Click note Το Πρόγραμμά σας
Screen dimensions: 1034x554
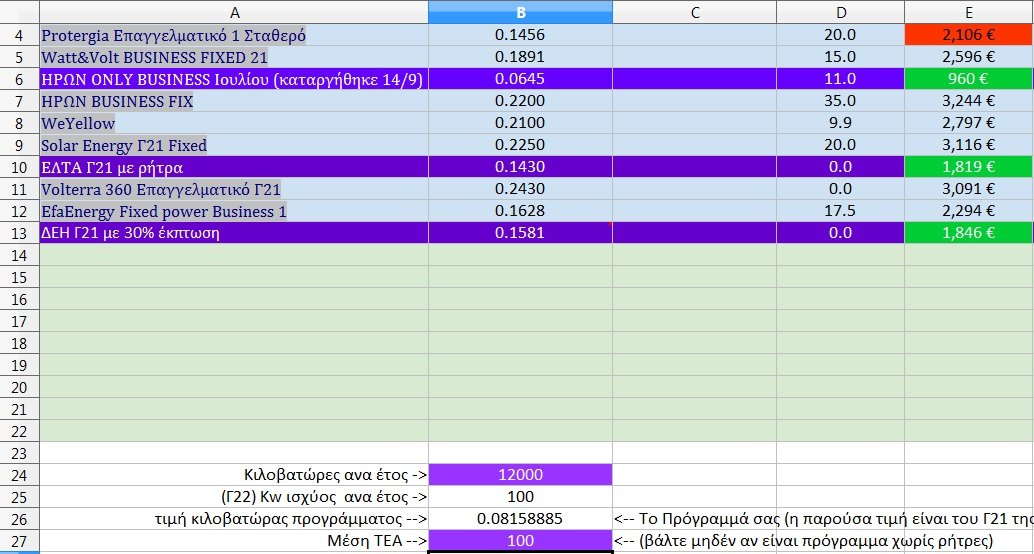pos(823,519)
